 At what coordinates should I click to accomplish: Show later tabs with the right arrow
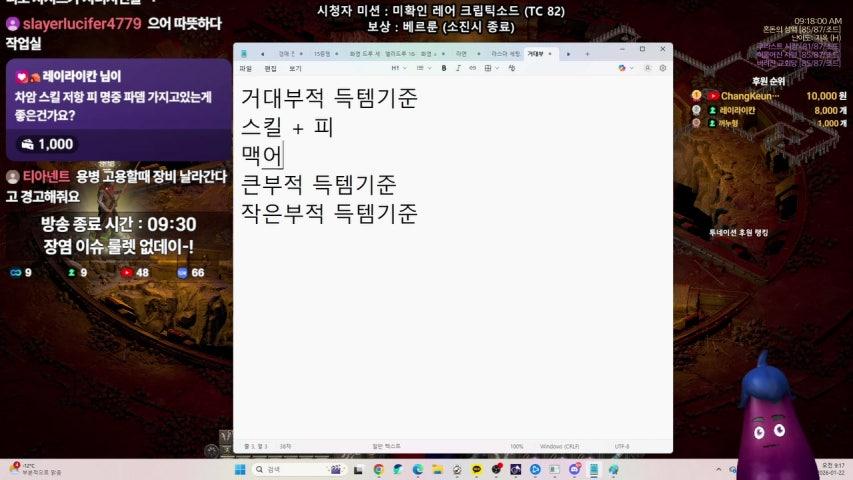click(568, 54)
